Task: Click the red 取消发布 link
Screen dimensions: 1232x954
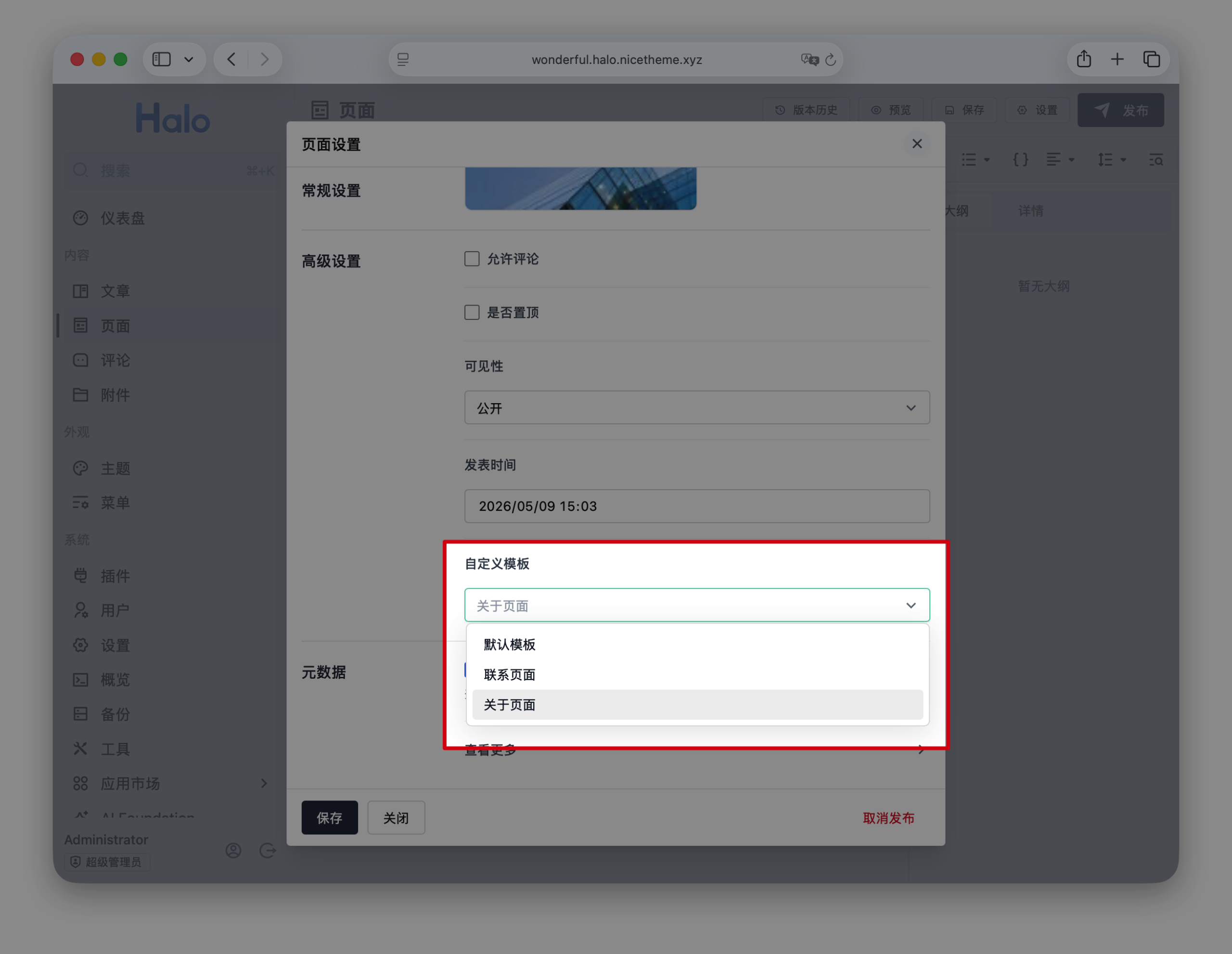Action: (x=888, y=818)
